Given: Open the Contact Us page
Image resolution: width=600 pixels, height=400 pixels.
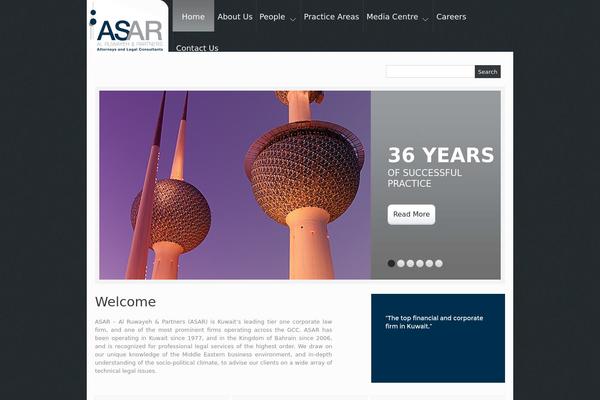Looking at the screenshot, I should (197, 48).
